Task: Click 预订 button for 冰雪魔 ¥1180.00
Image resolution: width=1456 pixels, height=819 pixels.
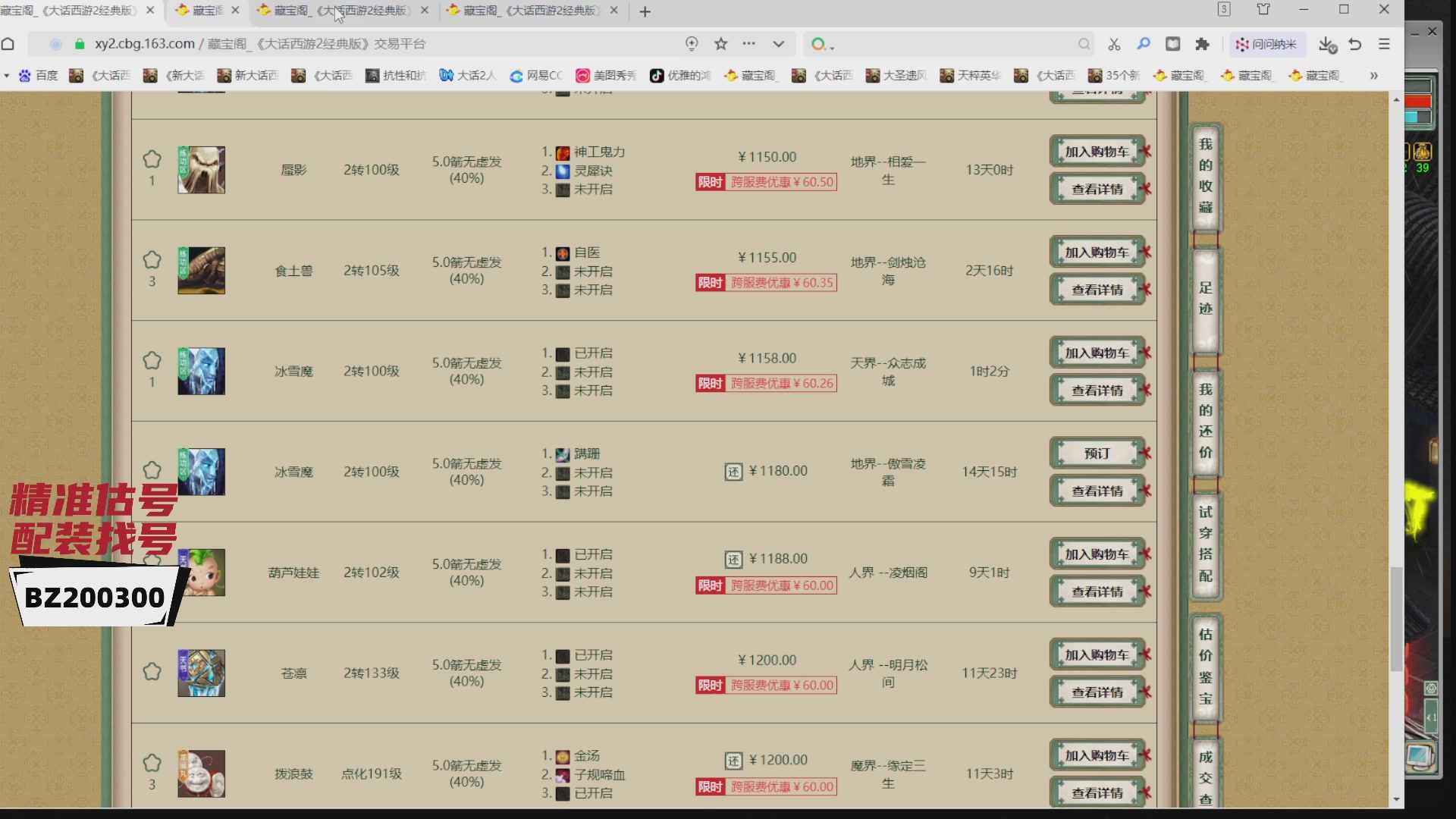Action: (1097, 453)
